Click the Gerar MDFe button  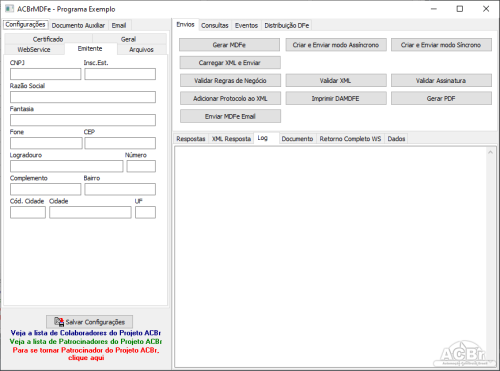(x=229, y=45)
